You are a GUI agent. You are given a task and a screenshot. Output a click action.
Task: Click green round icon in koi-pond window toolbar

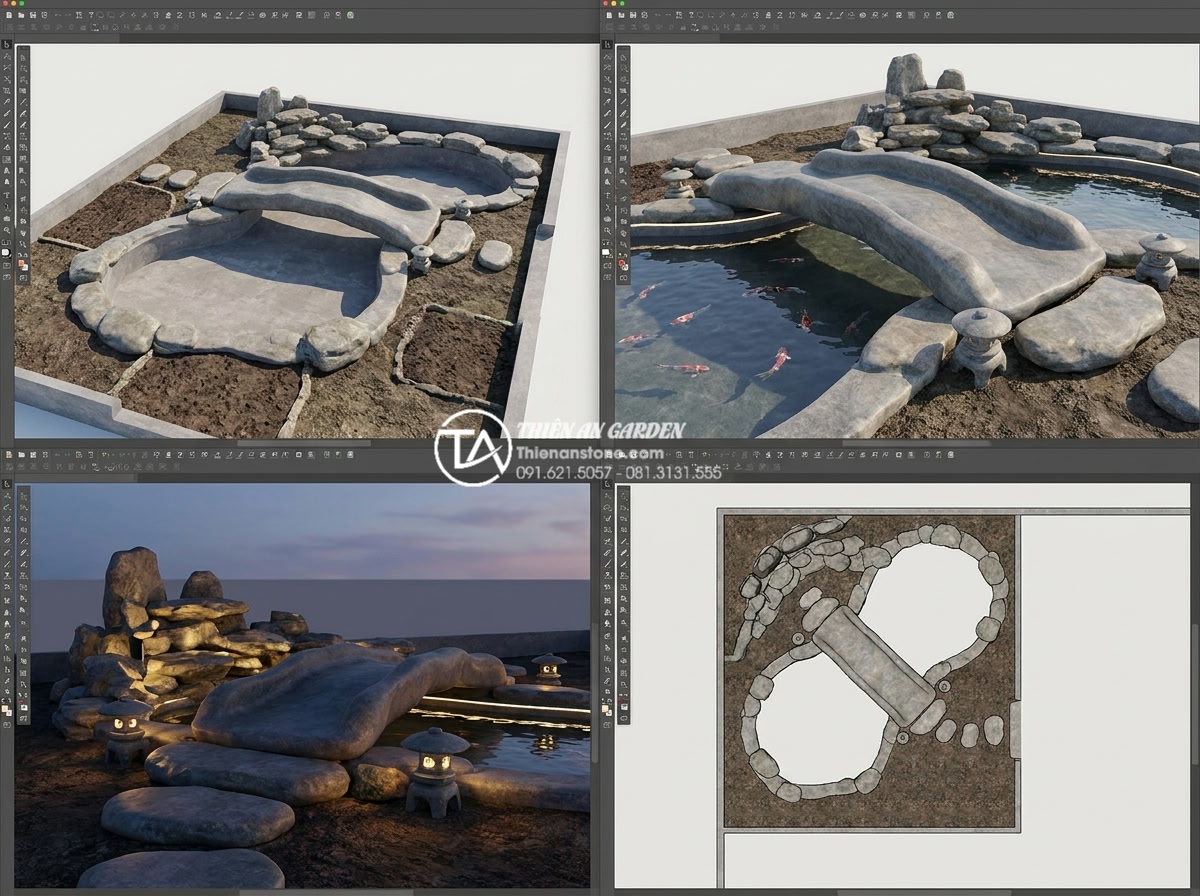(950, 15)
